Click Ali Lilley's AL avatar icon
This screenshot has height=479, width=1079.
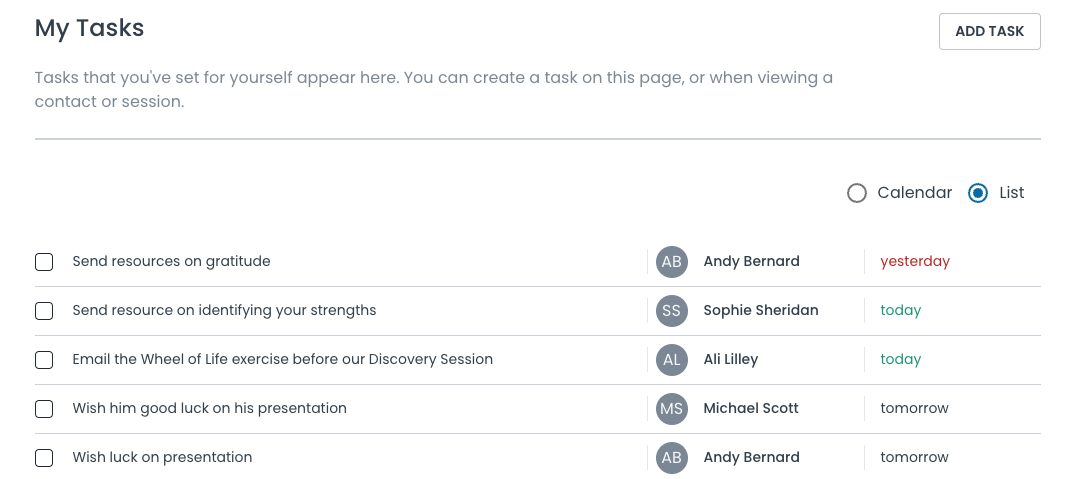tap(672, 360)
